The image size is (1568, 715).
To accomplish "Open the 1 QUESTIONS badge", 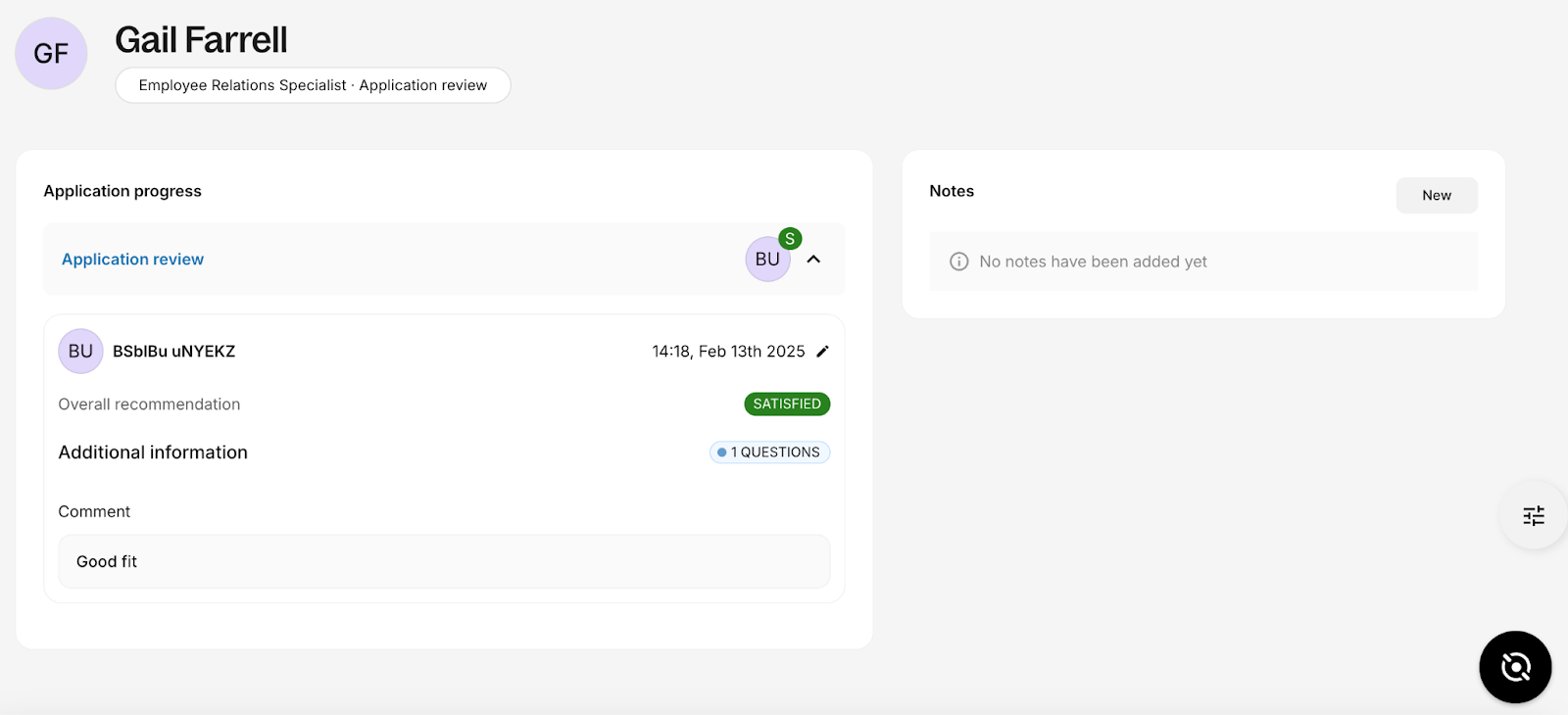I will tap(770, 453).
